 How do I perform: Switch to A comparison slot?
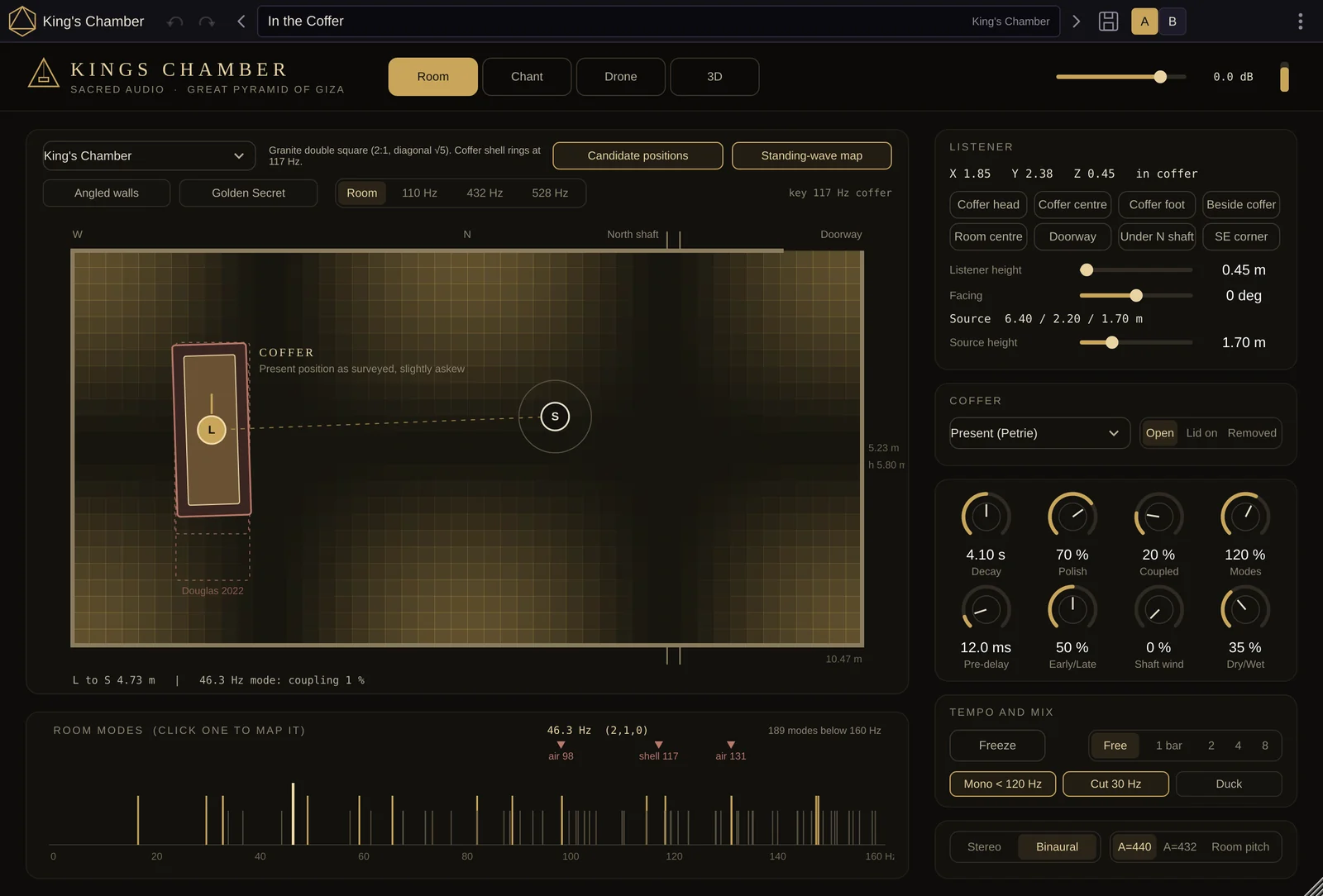1144,21
